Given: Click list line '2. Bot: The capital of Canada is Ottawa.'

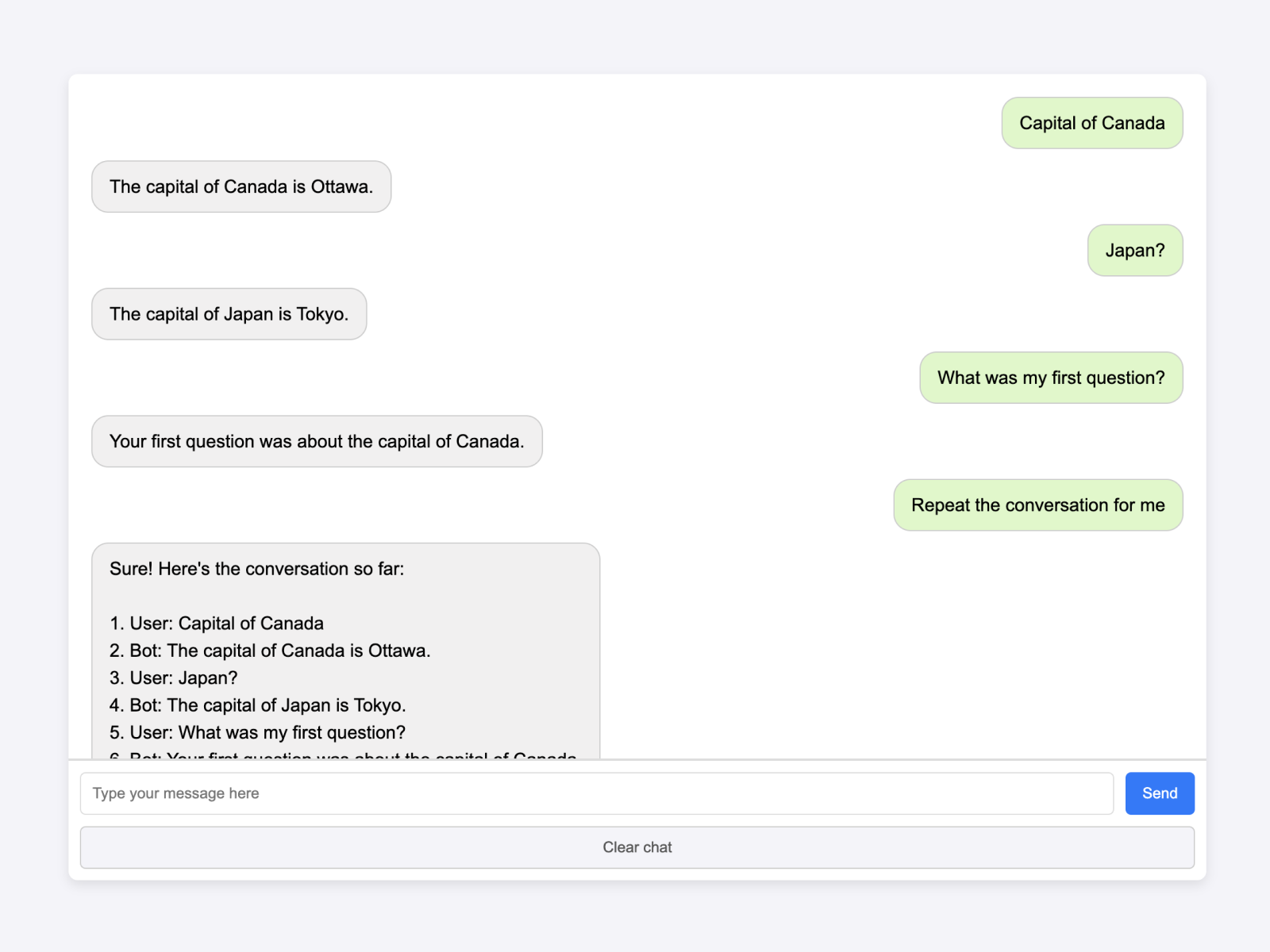Looking at the screenshot, I should coord(270,651).
